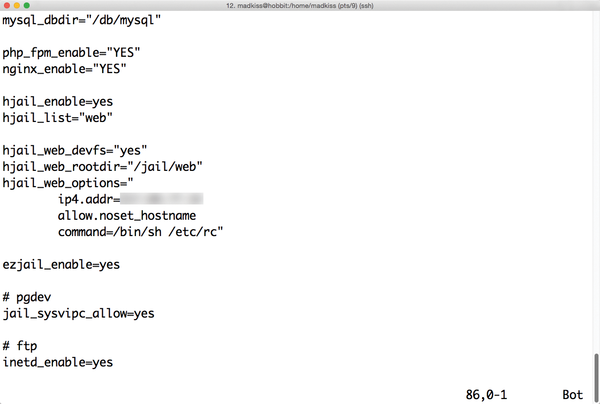Click the # pgdev comment line

(27, 297)
